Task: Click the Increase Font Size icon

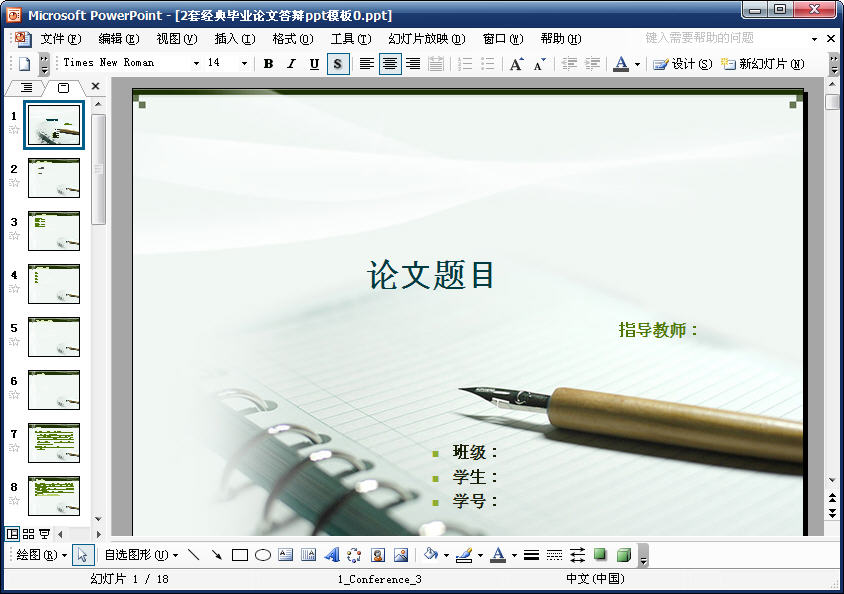Action: point(516,63)
